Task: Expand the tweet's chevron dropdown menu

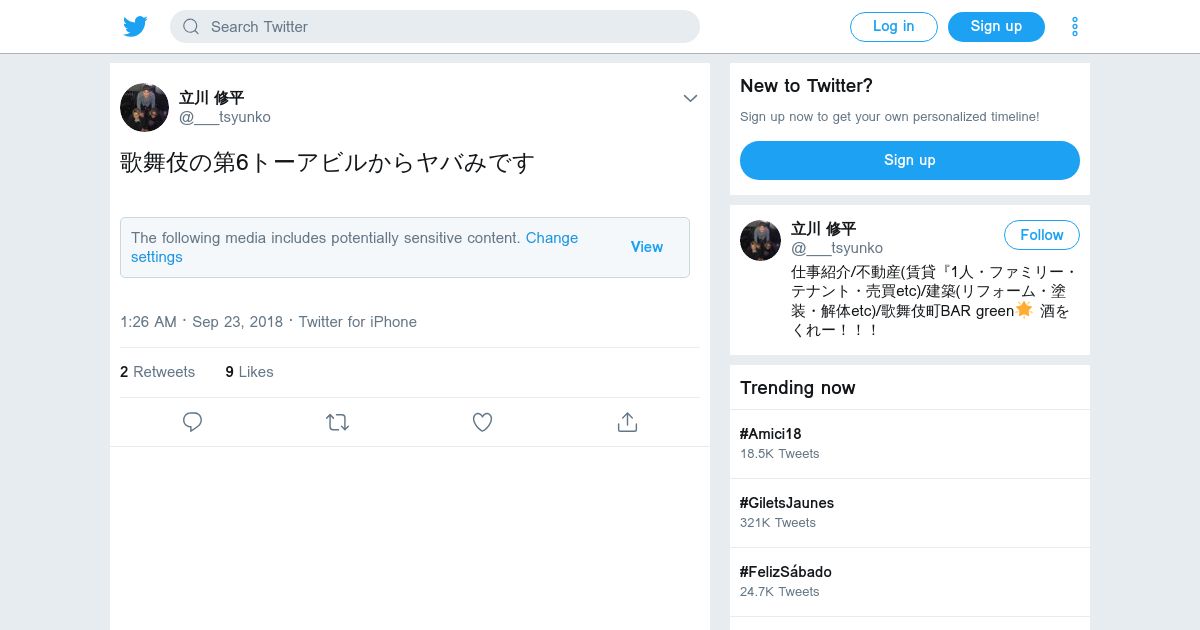Action: [x=690, y=98]
